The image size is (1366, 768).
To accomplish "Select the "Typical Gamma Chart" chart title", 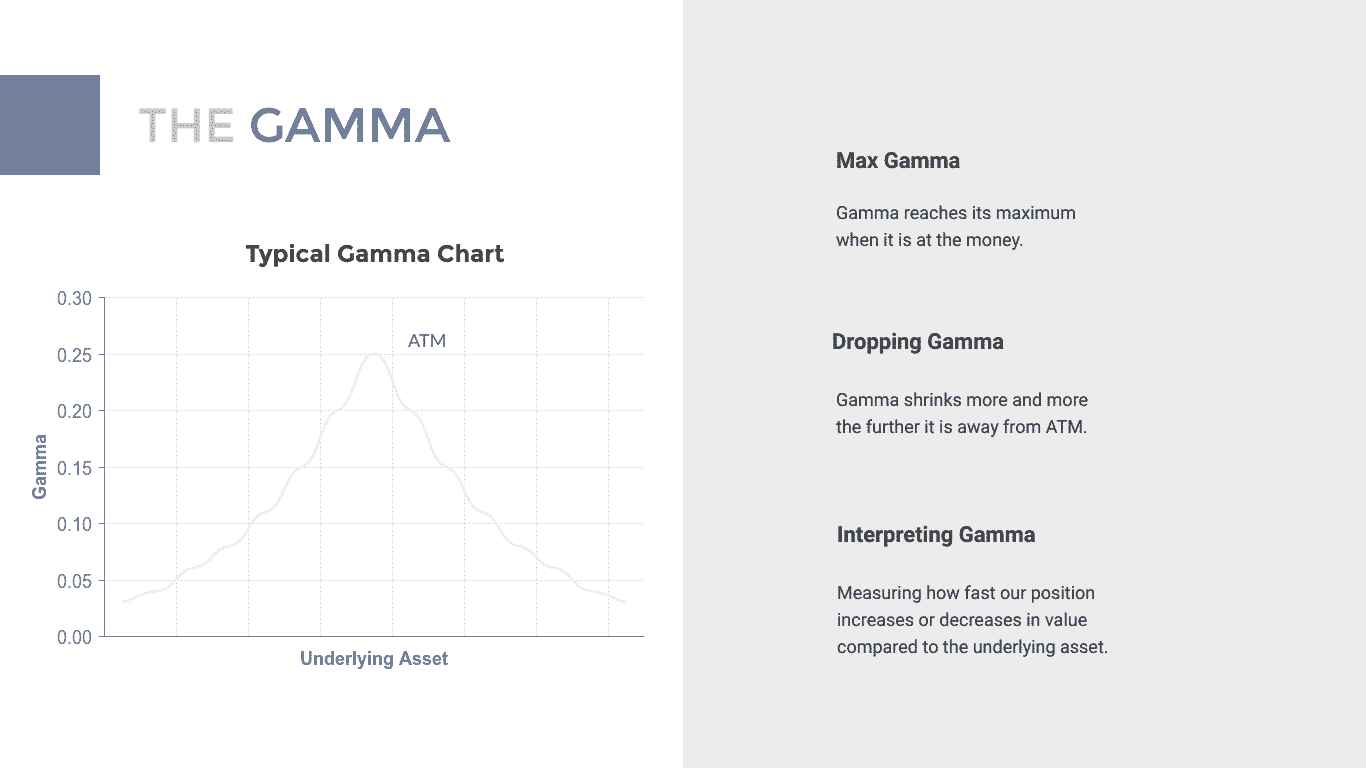I will pos(374,254).
